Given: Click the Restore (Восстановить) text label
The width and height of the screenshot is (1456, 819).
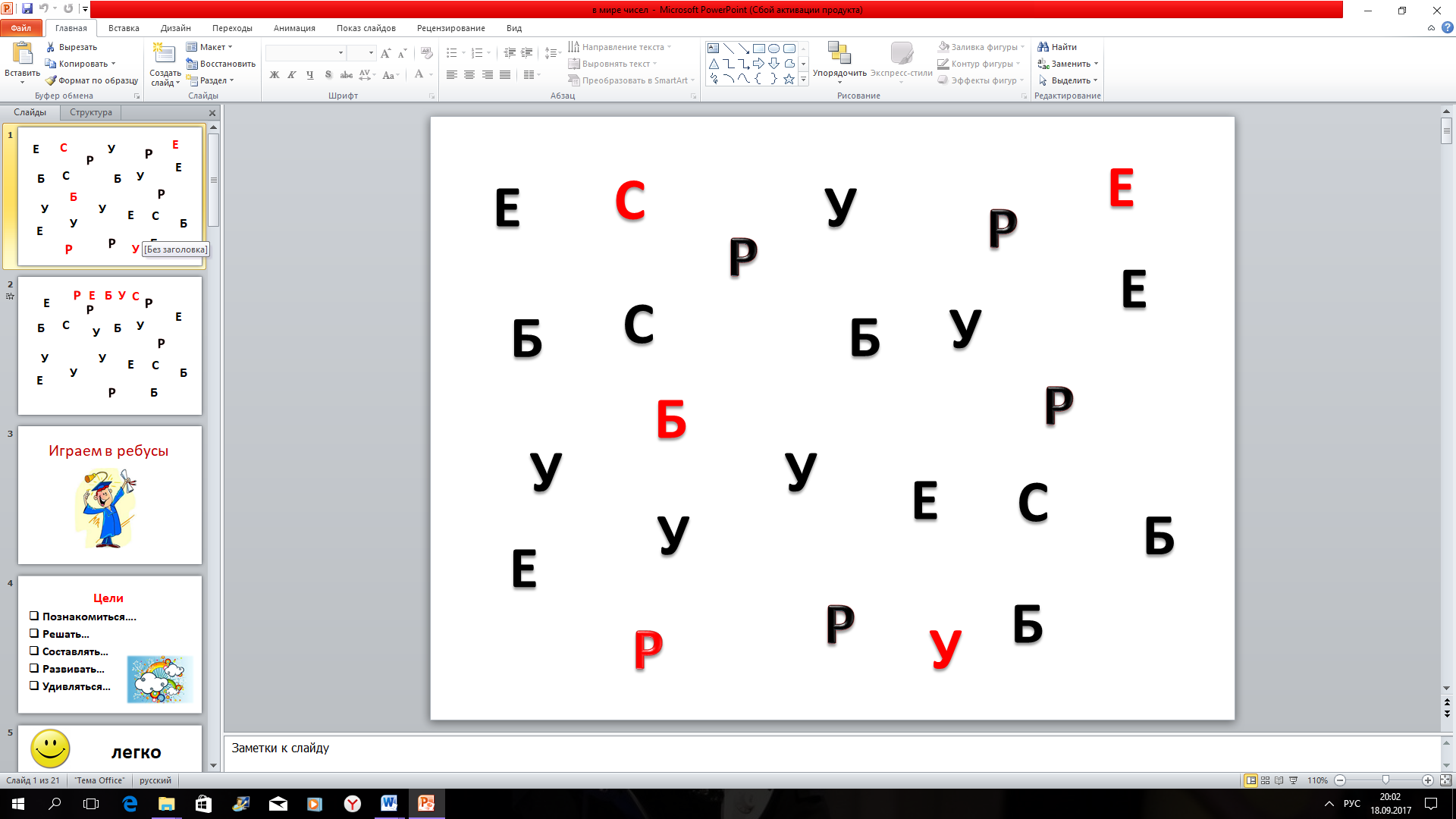Looking at the screenshot, I should 227,64.
